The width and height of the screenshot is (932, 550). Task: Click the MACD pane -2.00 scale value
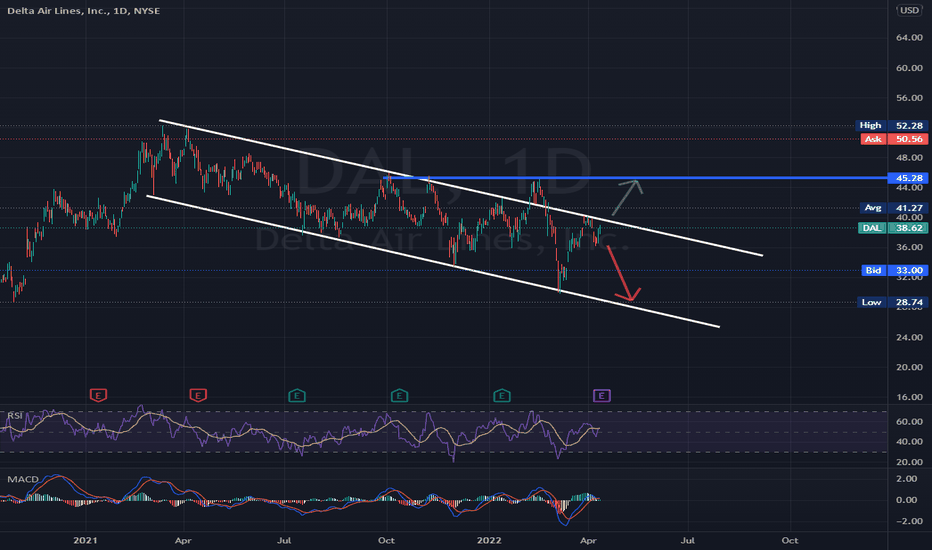tap(909, 521)
